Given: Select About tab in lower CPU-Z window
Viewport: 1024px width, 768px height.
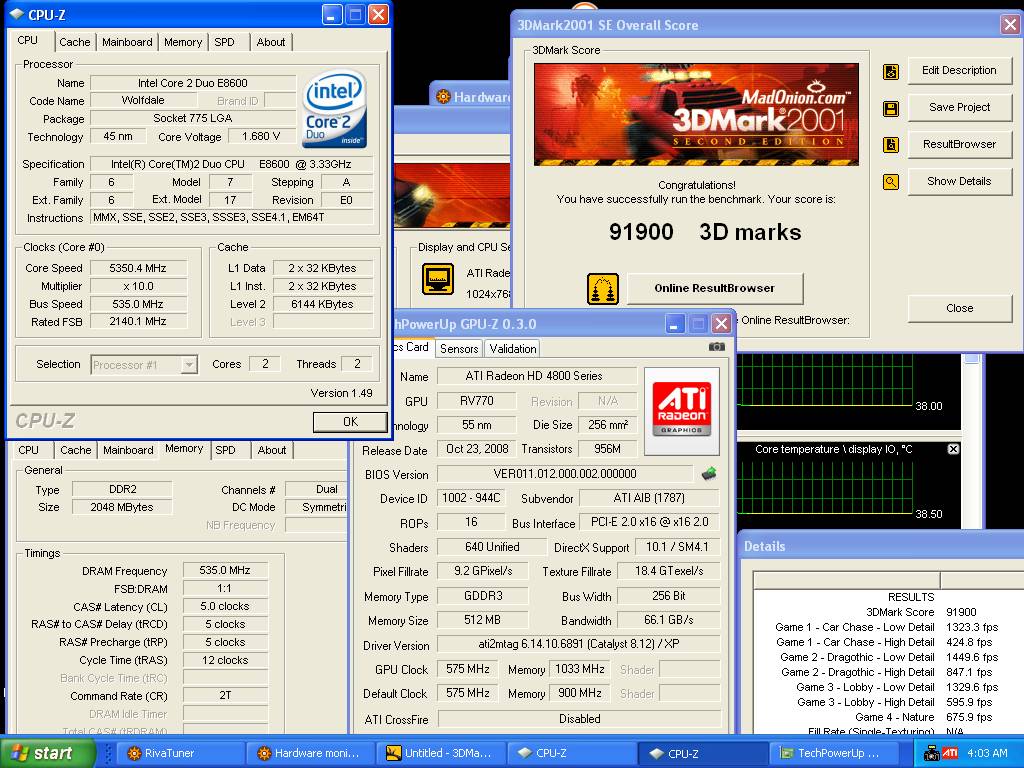Looking at the screenshot, I should pos(272,450).
